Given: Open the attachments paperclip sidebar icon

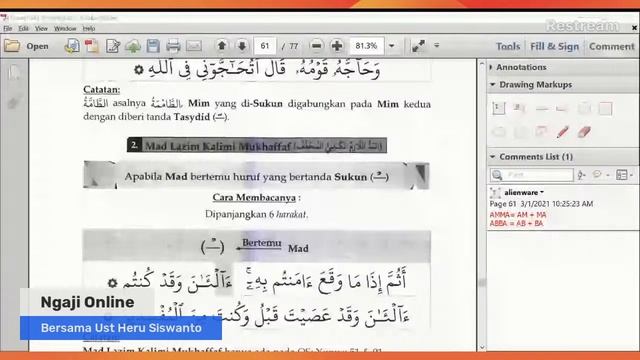Looking at the screenshot, I should point(14,101).
